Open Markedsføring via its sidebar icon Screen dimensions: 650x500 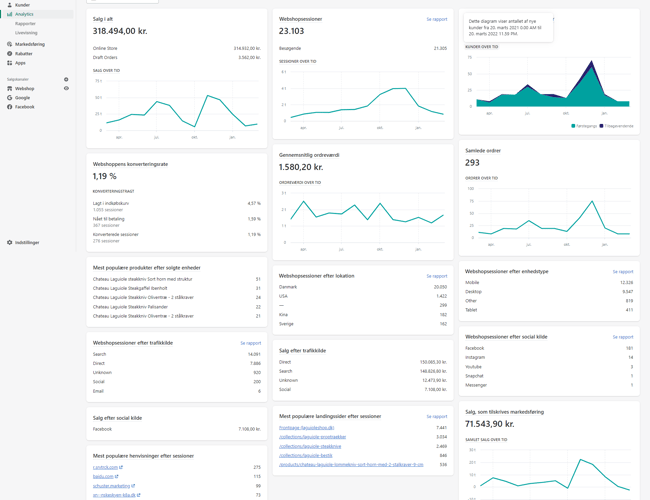(10, 44)
